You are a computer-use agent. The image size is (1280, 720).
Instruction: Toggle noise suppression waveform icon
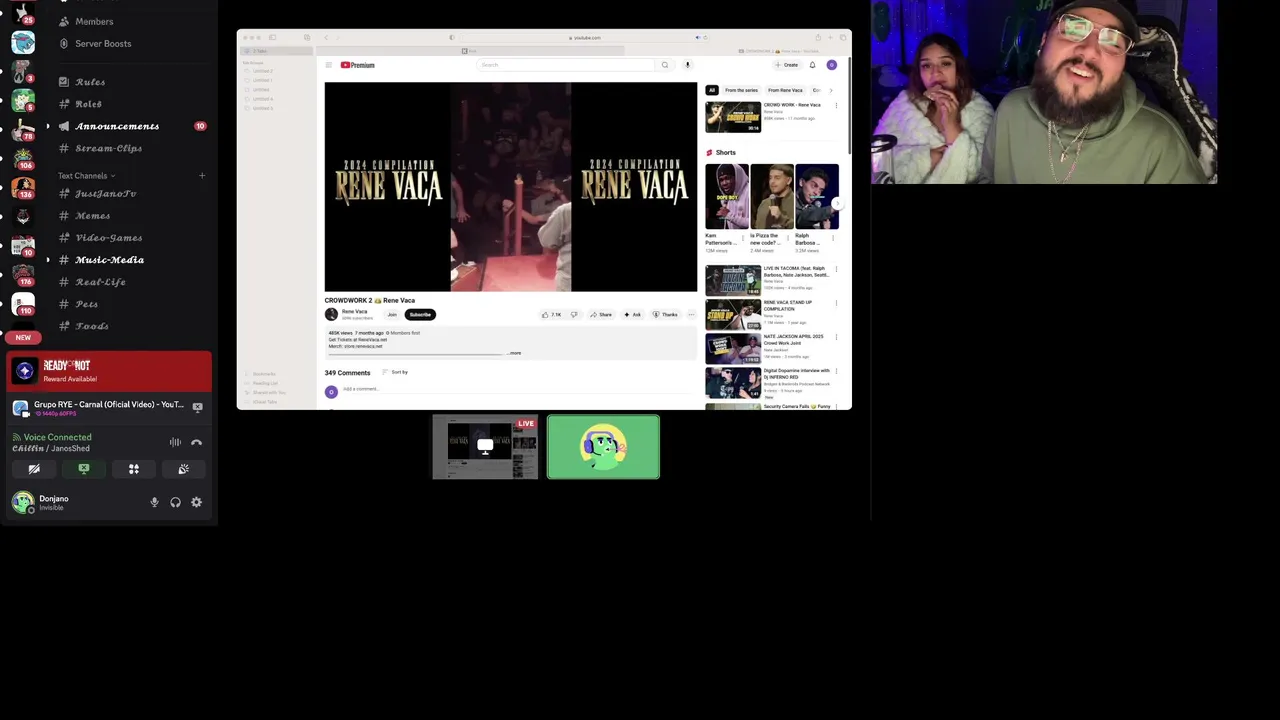[175, 442]
